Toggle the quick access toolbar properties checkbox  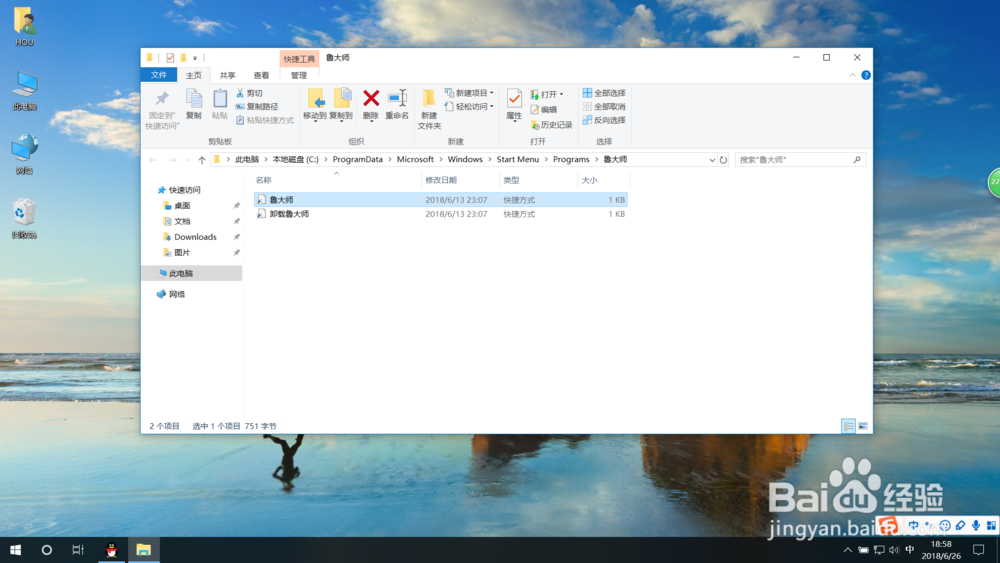(170, 58)
